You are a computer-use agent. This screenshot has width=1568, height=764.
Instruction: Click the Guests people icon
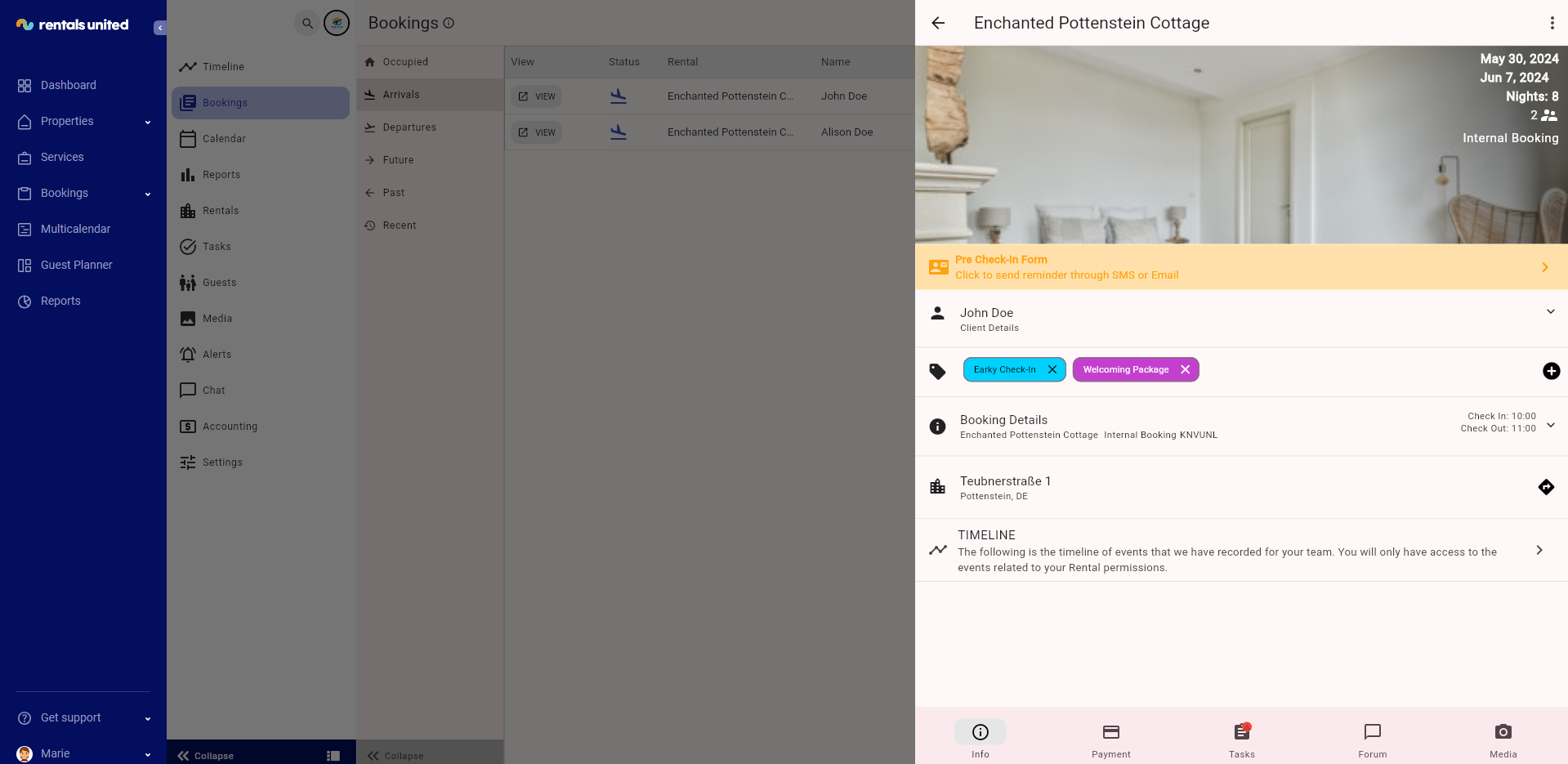[188, 283]
